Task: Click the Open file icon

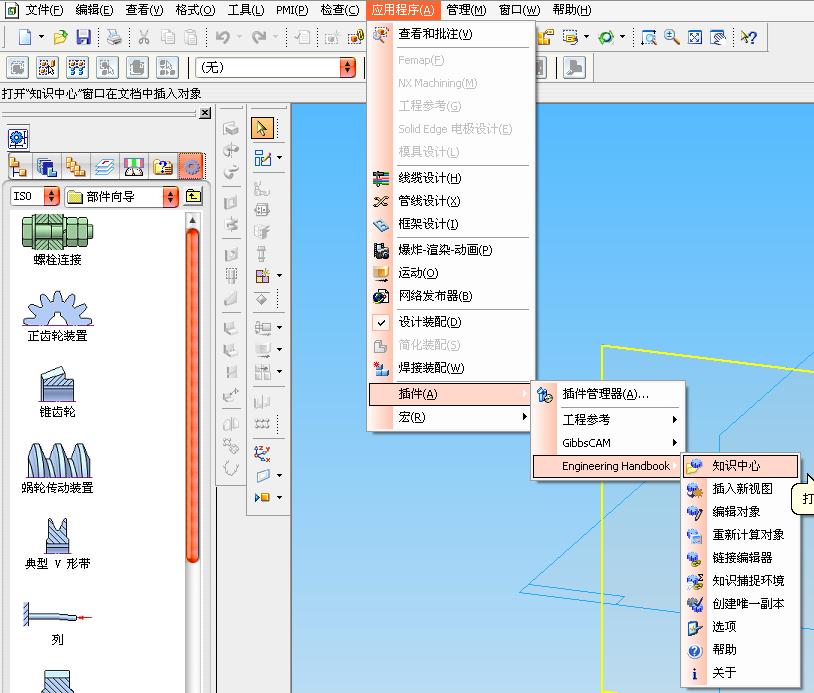Action: [61, 37]
